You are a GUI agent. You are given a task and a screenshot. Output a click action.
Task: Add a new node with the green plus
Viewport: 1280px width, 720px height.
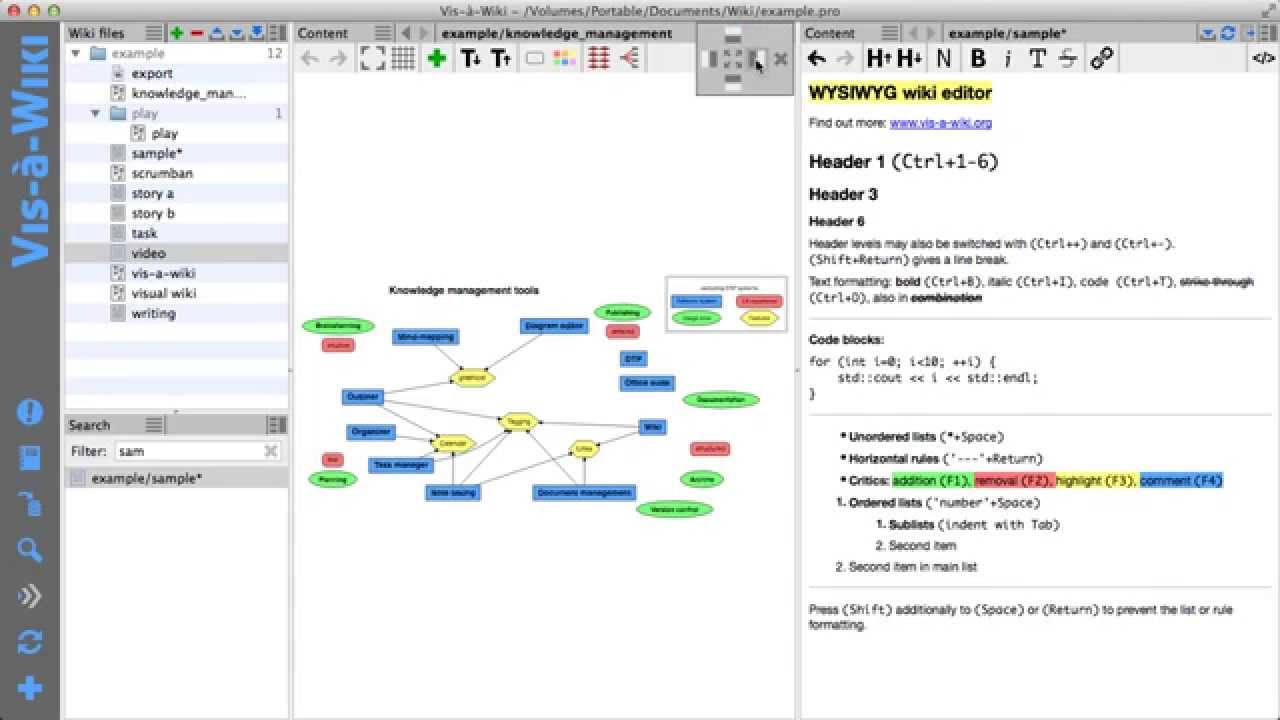tap(436, 59)
